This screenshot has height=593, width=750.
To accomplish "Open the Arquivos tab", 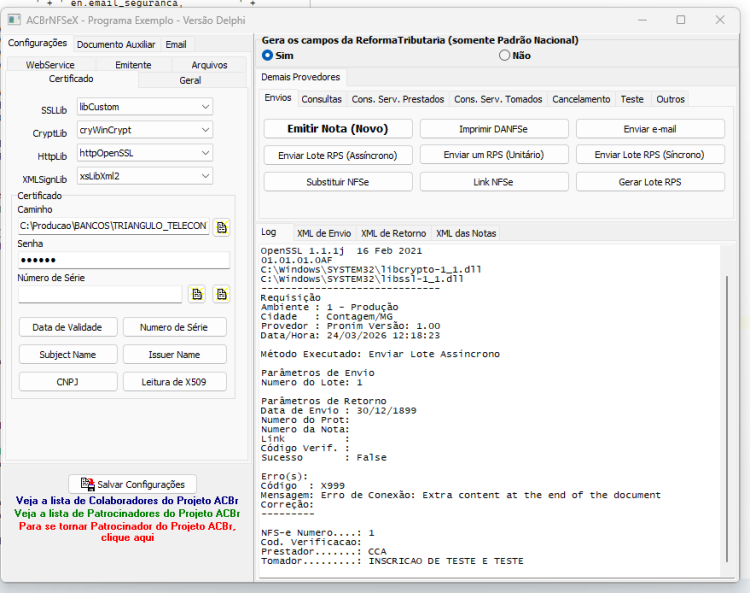I will [x=210, y=65].
